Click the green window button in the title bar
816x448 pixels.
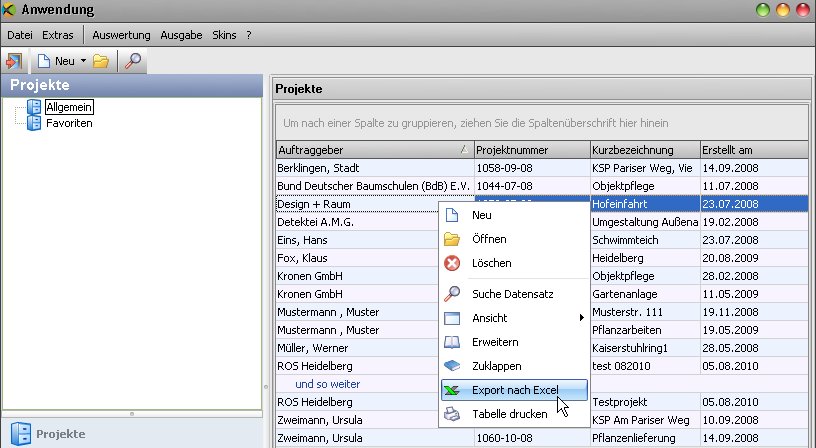(763, 10)
